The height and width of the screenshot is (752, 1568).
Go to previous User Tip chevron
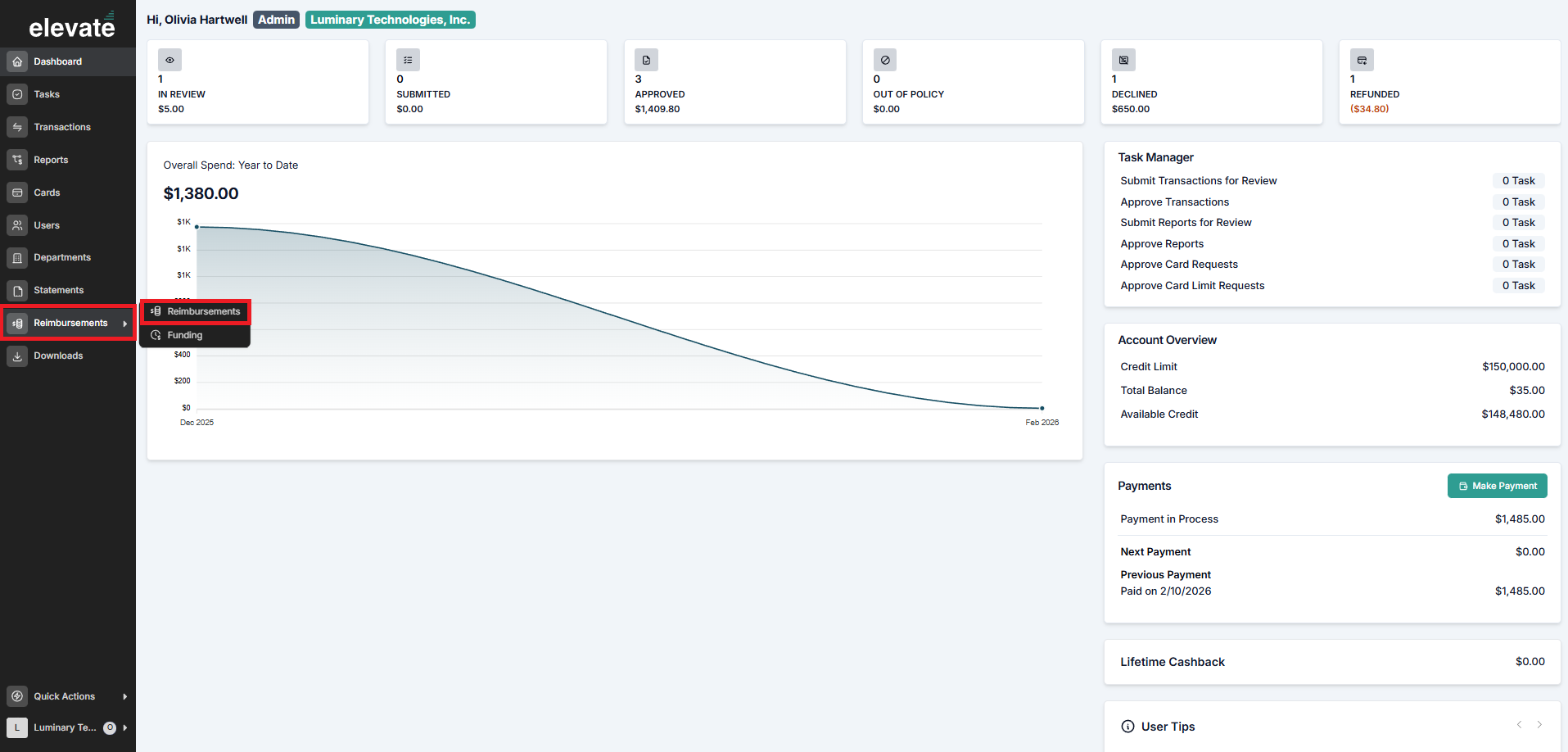(1519, 725)
